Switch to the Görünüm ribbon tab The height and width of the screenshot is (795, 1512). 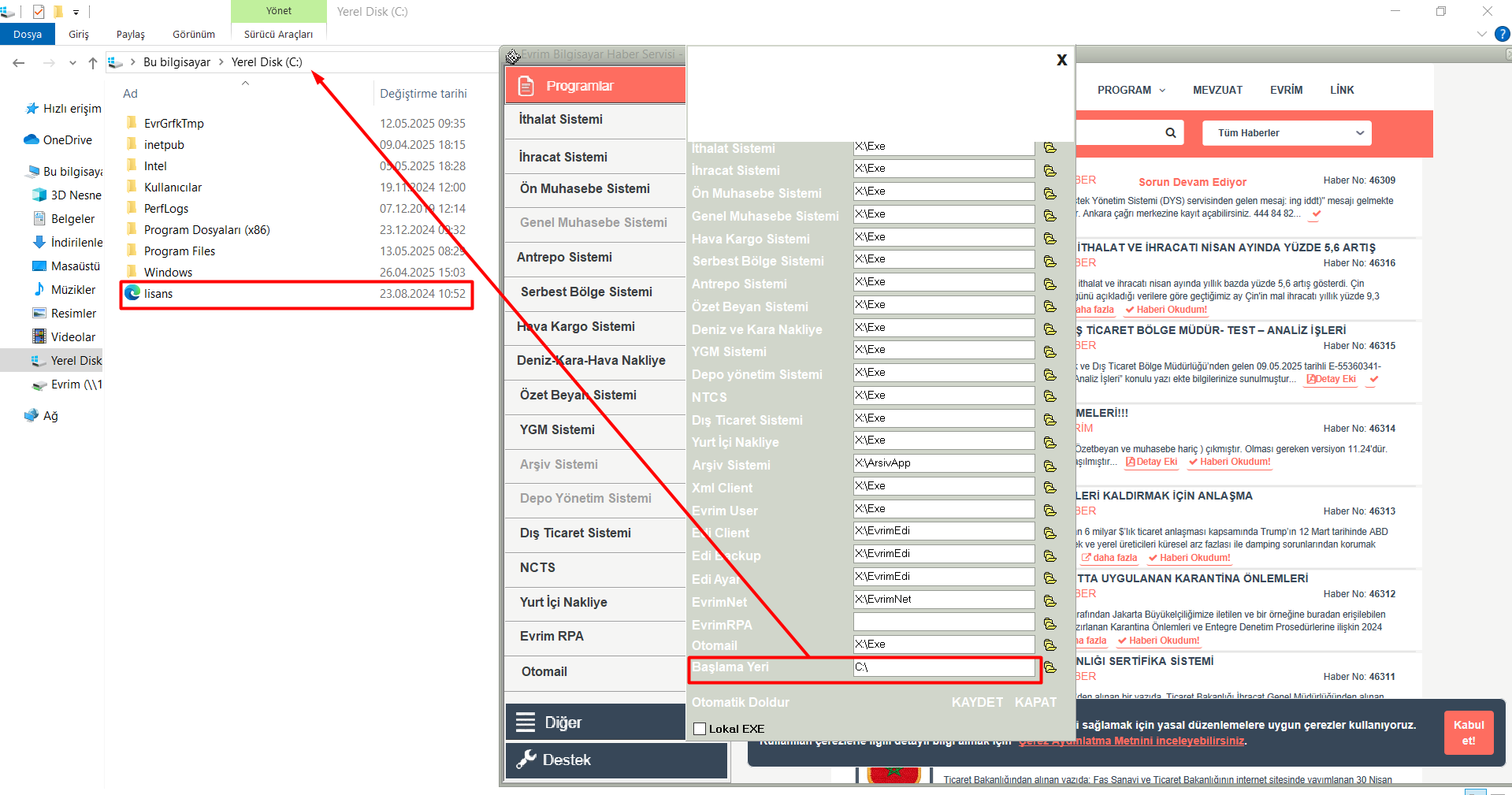194,34
